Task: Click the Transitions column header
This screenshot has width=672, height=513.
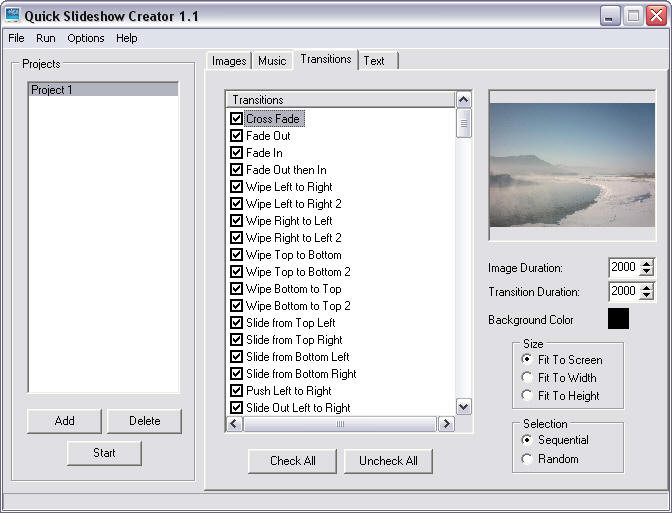Action: click(340, 99)
